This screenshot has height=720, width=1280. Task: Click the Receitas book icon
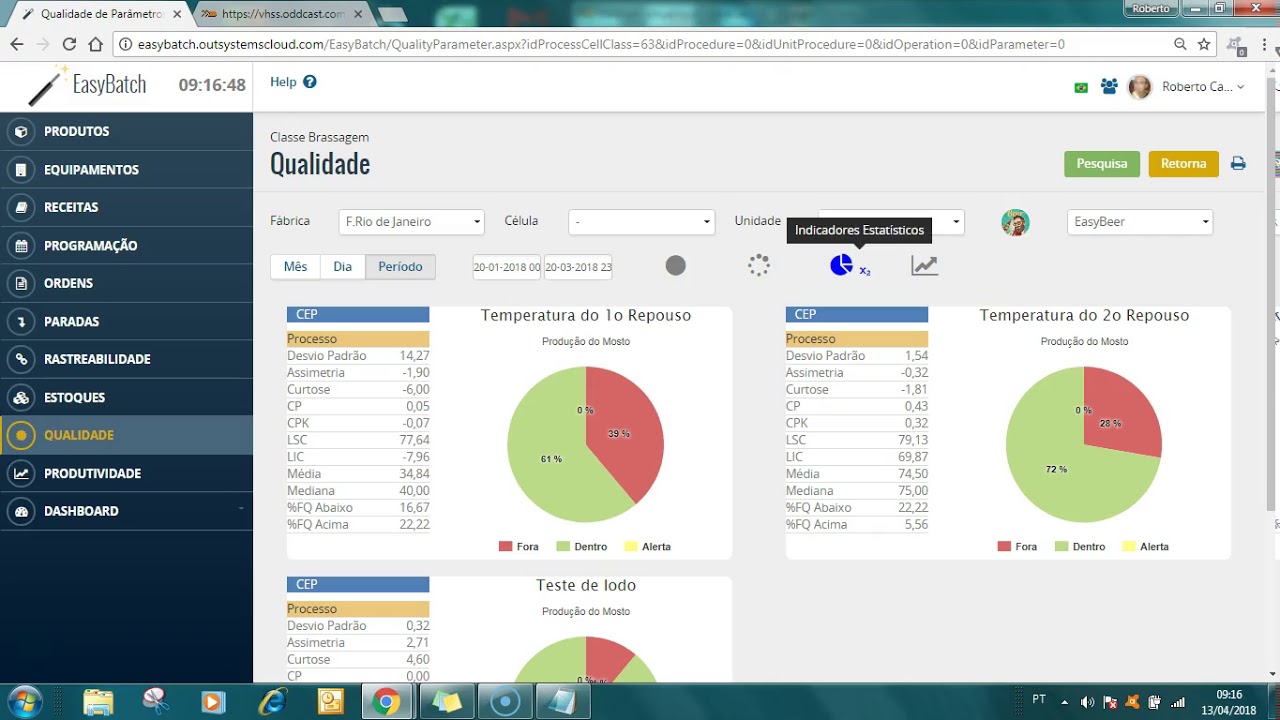click(21, 208)
